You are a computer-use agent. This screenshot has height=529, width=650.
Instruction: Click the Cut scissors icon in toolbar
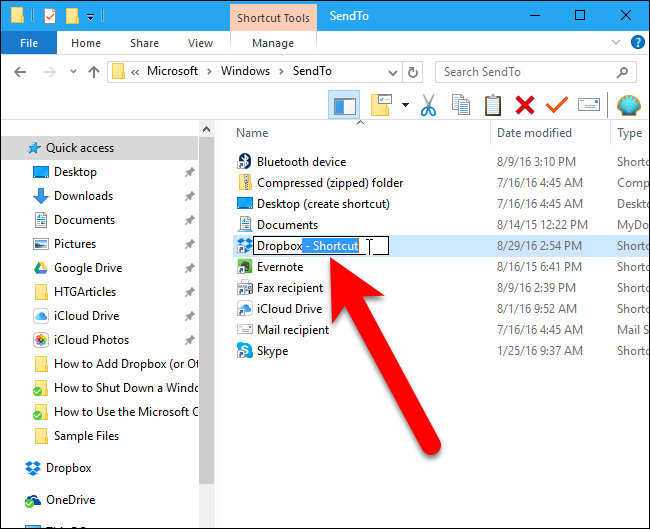tap(429, 105)
